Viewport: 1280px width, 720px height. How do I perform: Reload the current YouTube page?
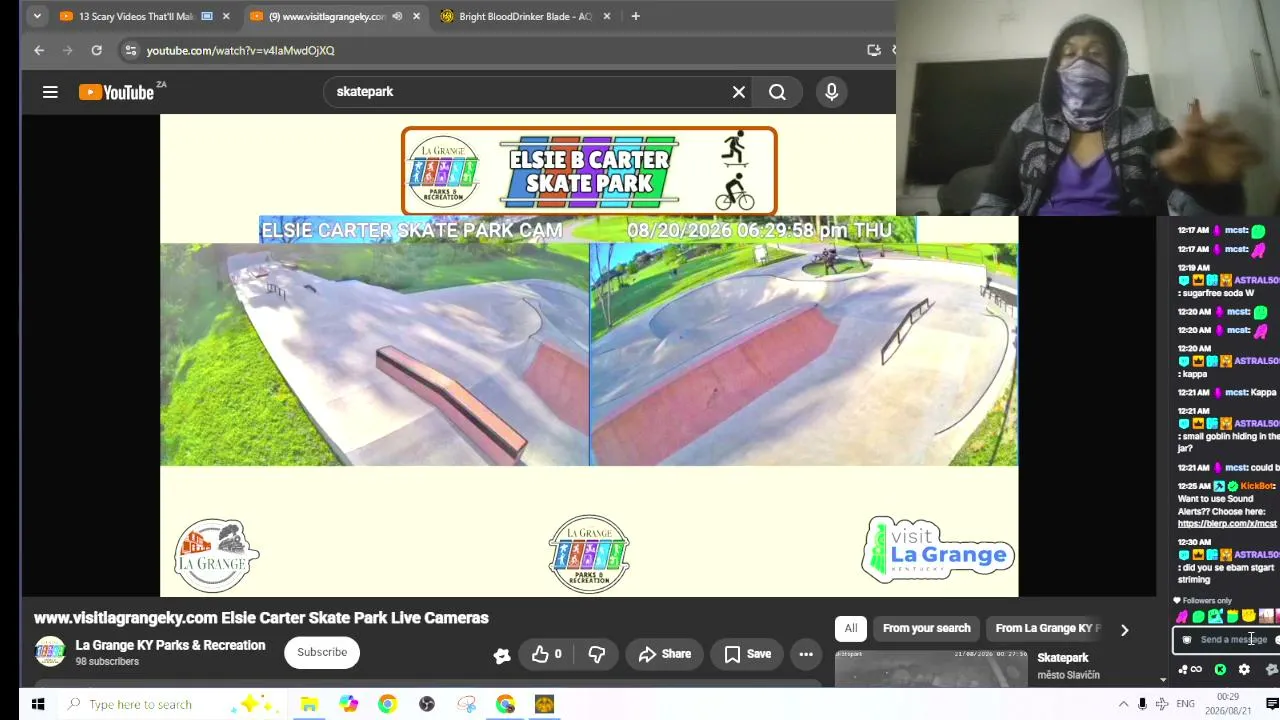[x=96, y=50]
